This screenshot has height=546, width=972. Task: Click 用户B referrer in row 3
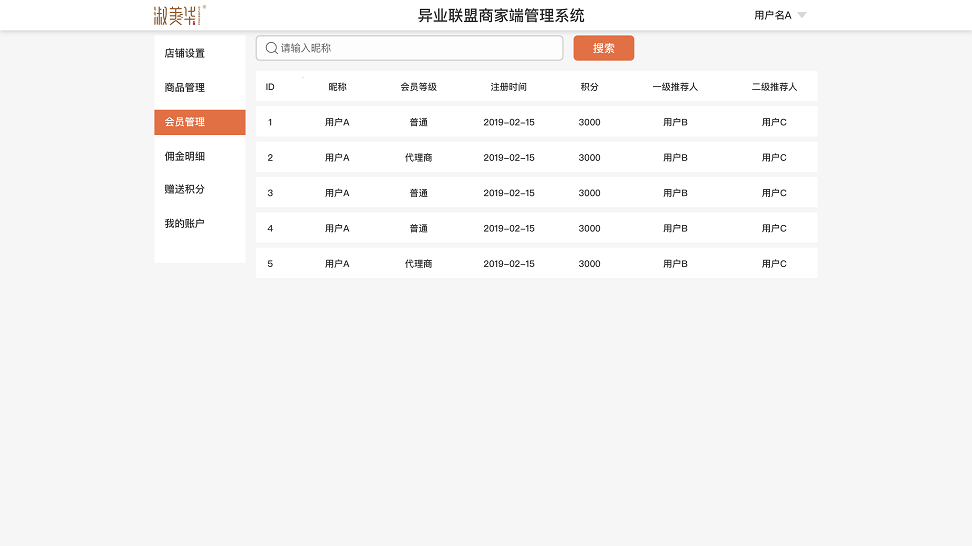click(x=675, y=193)
